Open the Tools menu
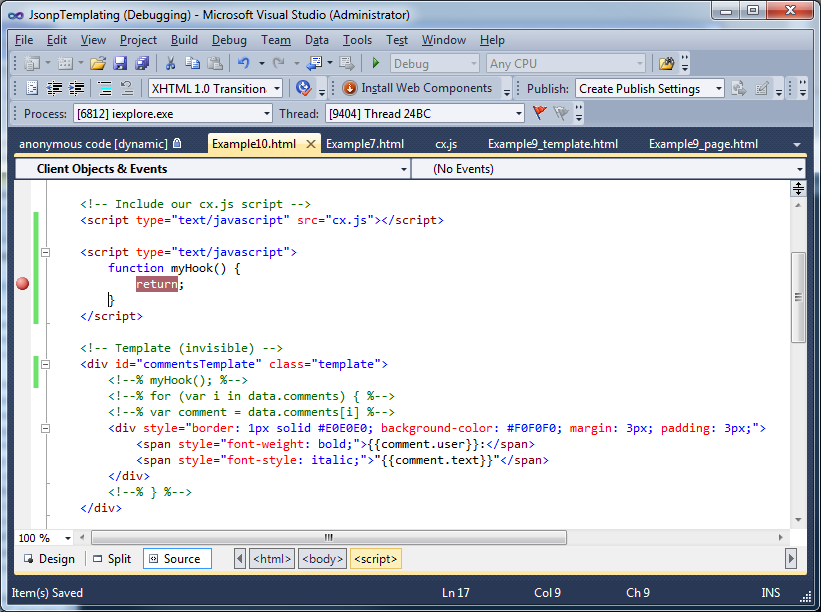 click(357, 40)
